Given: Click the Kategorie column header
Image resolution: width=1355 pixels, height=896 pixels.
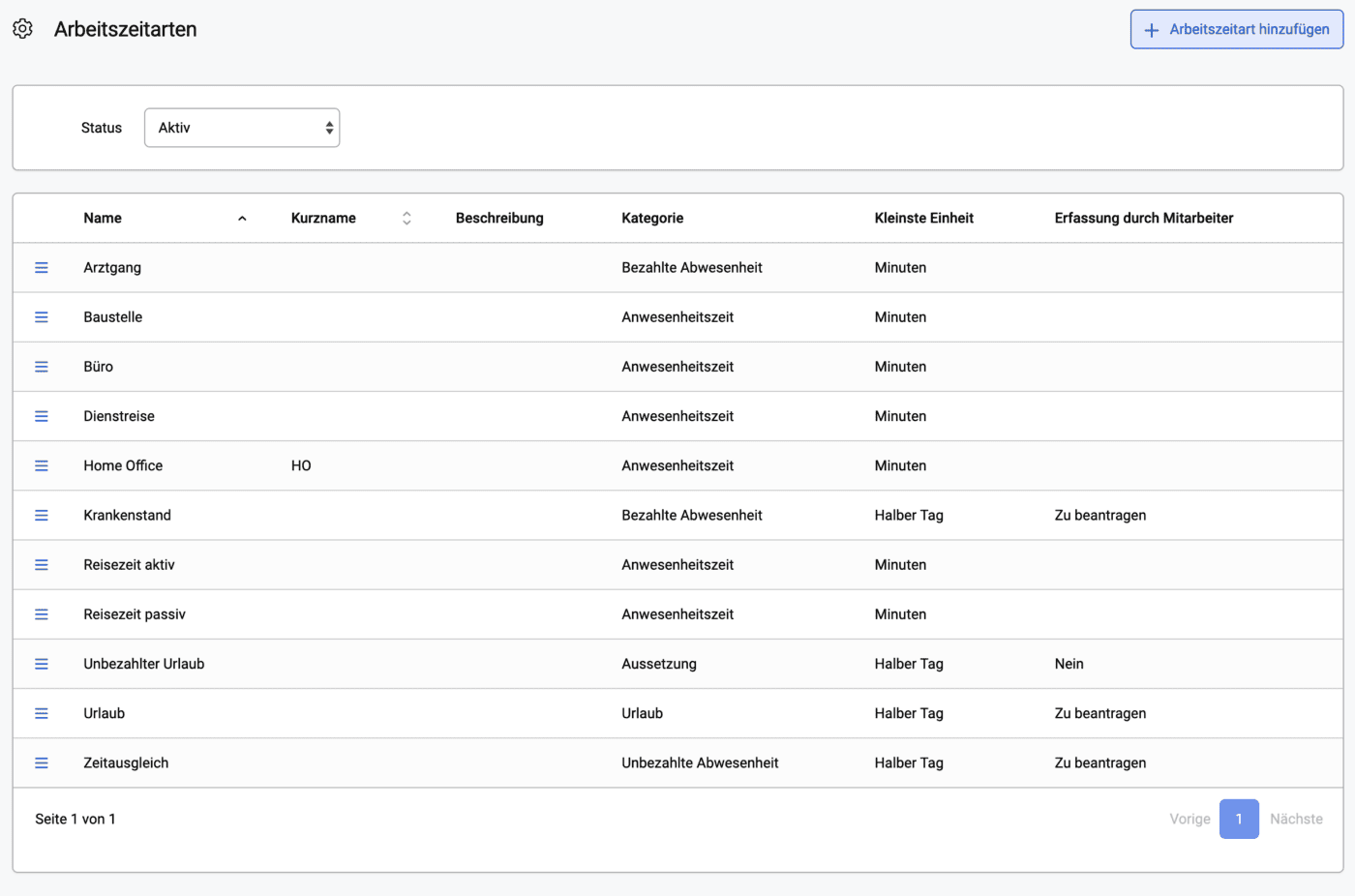Looking at the screenshot, I should 652,219.
